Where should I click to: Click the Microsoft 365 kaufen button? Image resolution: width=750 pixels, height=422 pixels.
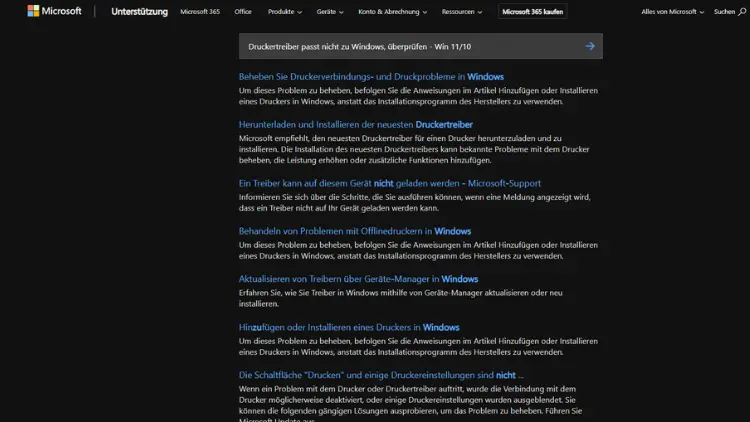point(532,11)
